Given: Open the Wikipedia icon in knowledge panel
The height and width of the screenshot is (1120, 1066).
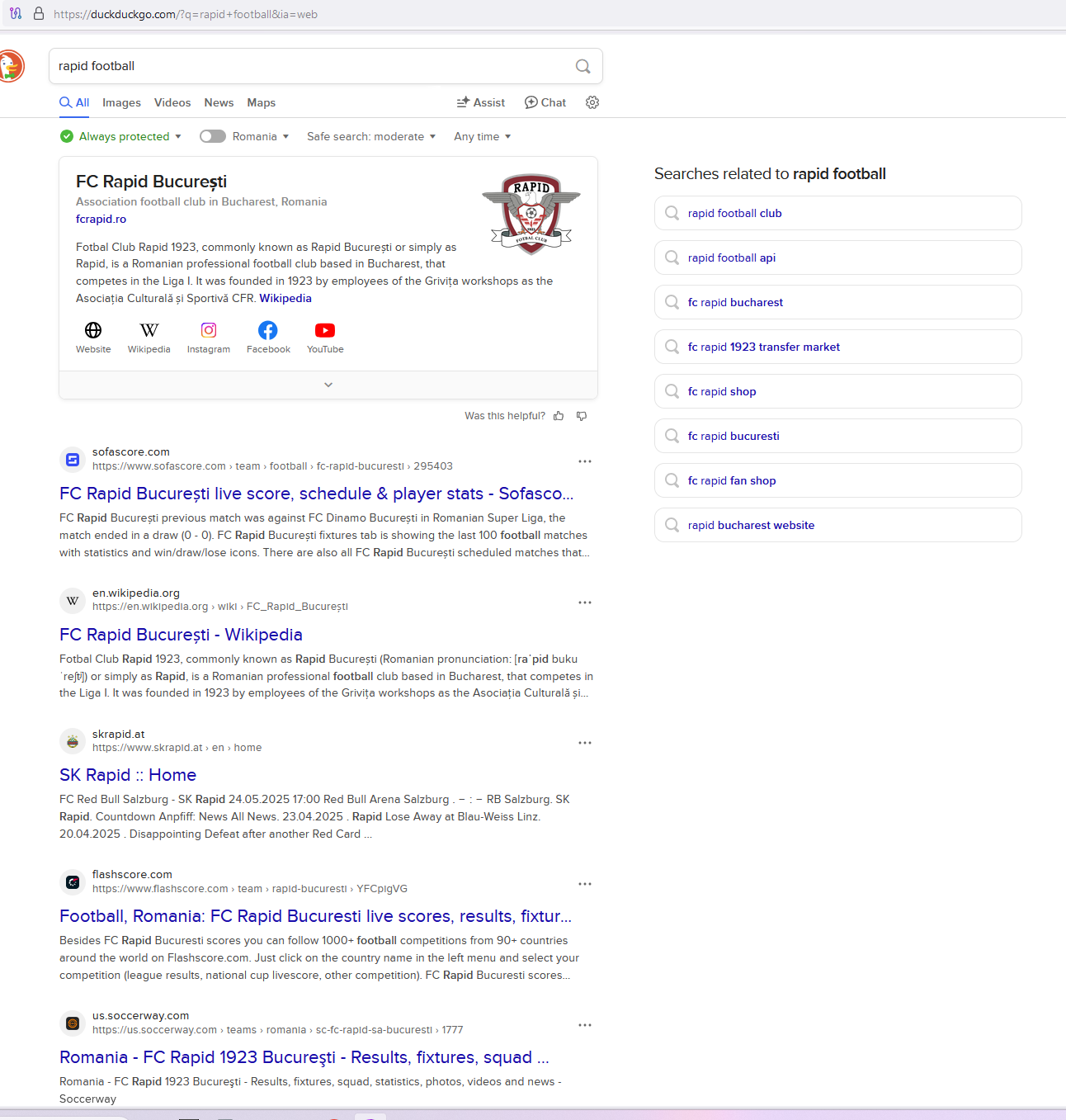Looking at the screenshot, I should 149,330.
